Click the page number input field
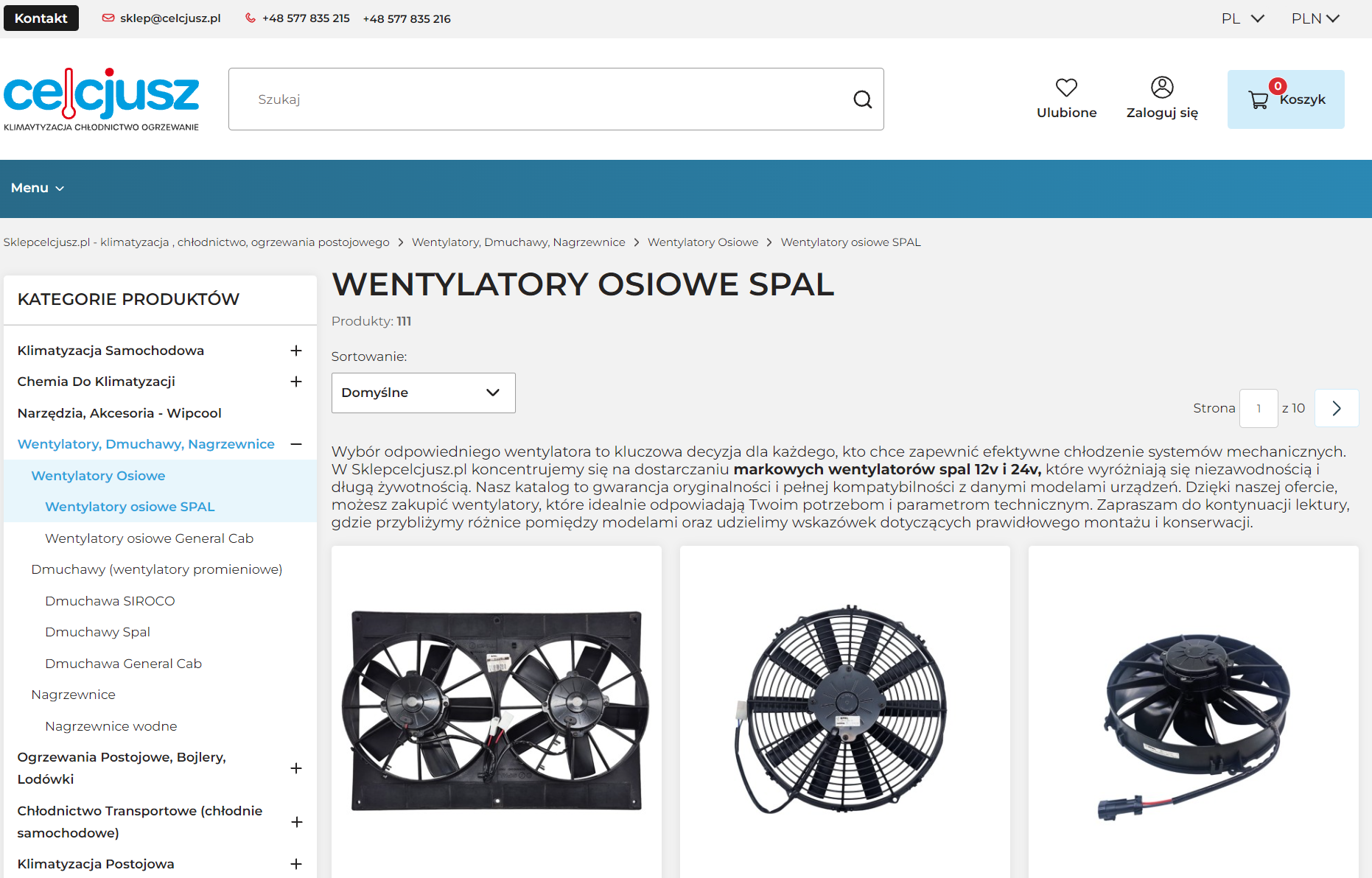Screen dimensions: 1372x878 1259,408
